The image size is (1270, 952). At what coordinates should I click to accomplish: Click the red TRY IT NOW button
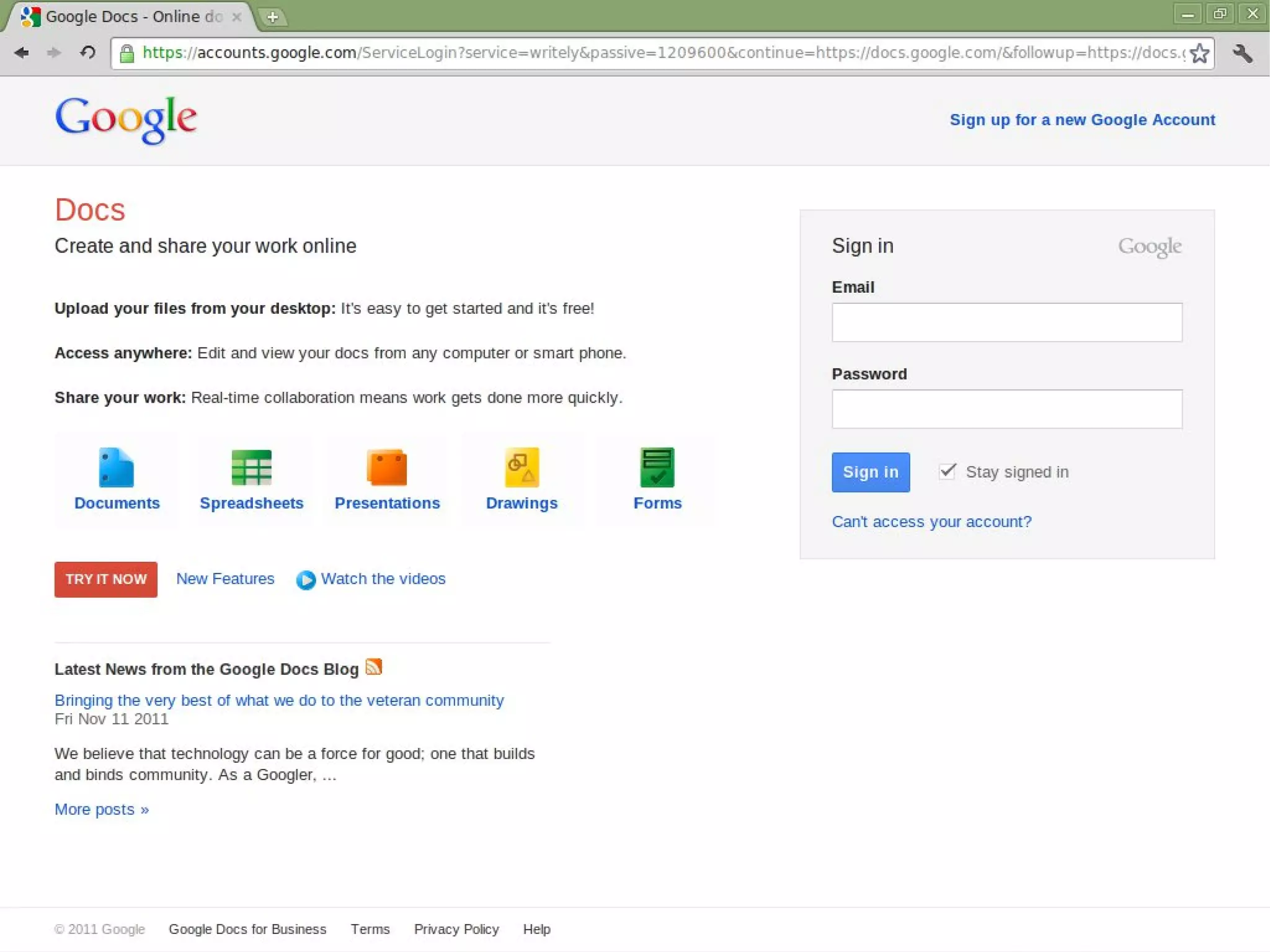tap(106, 579)
